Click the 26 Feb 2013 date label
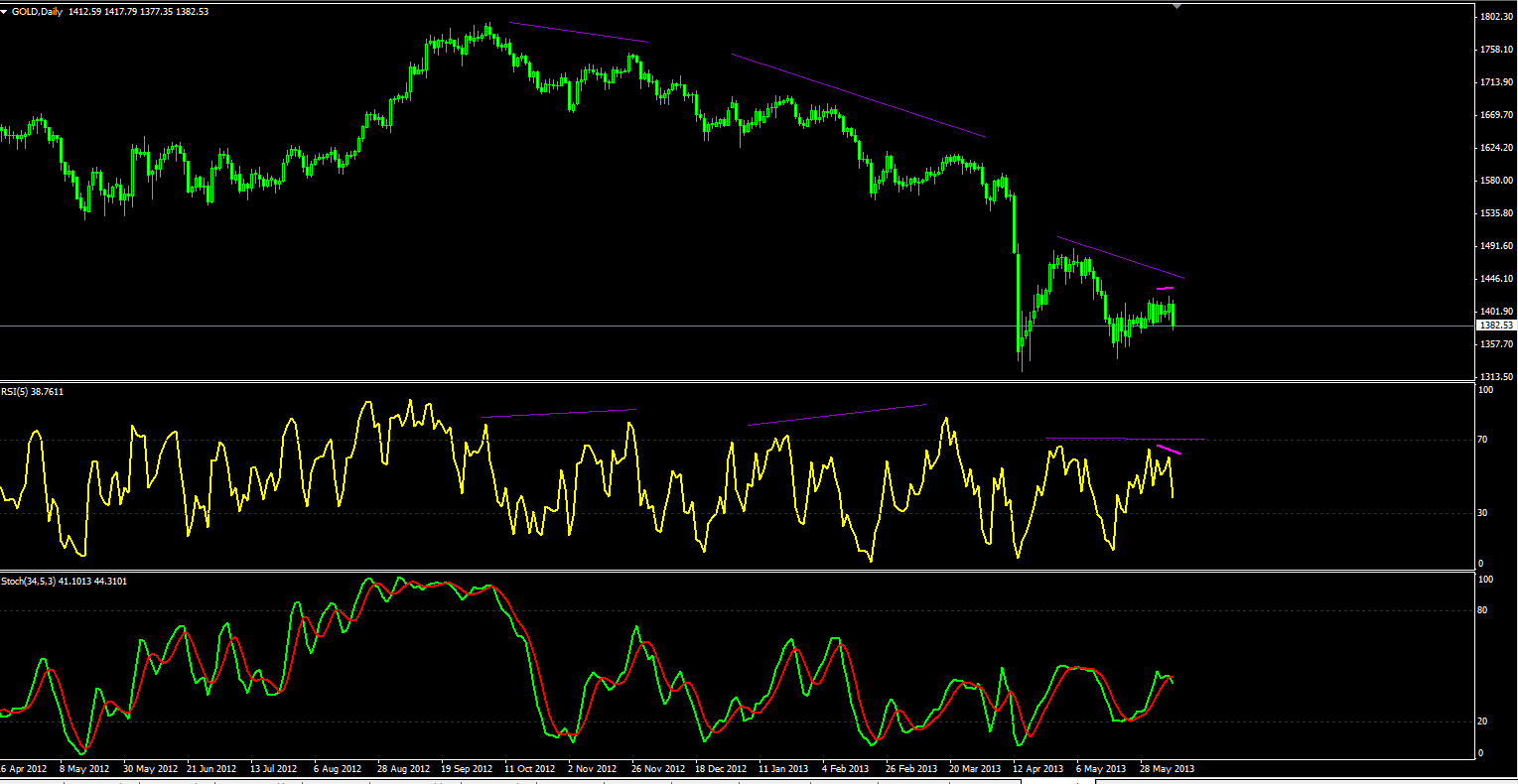 [x=911, y=769]
